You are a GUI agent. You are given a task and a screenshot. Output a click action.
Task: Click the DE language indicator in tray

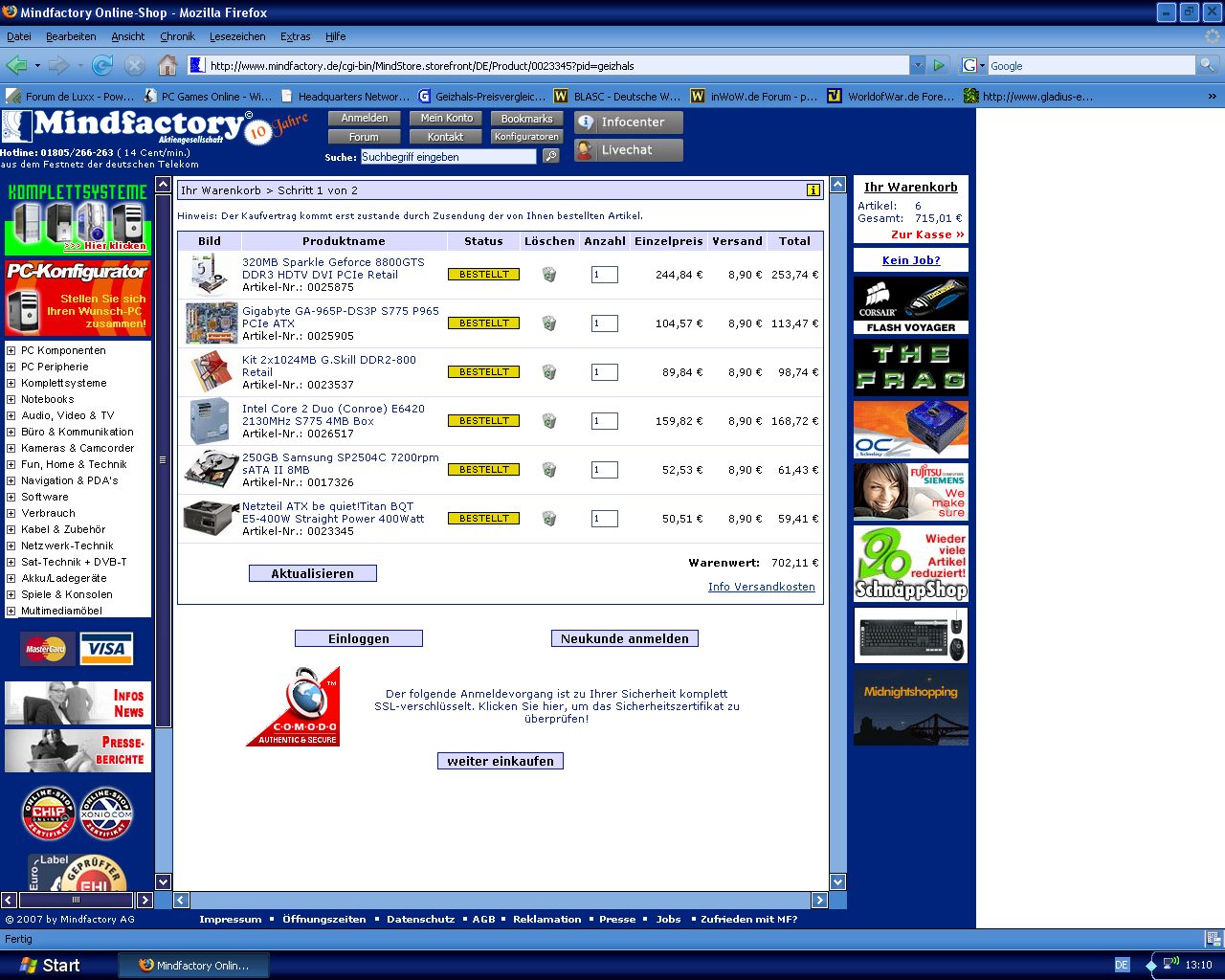coord(1122,965)
